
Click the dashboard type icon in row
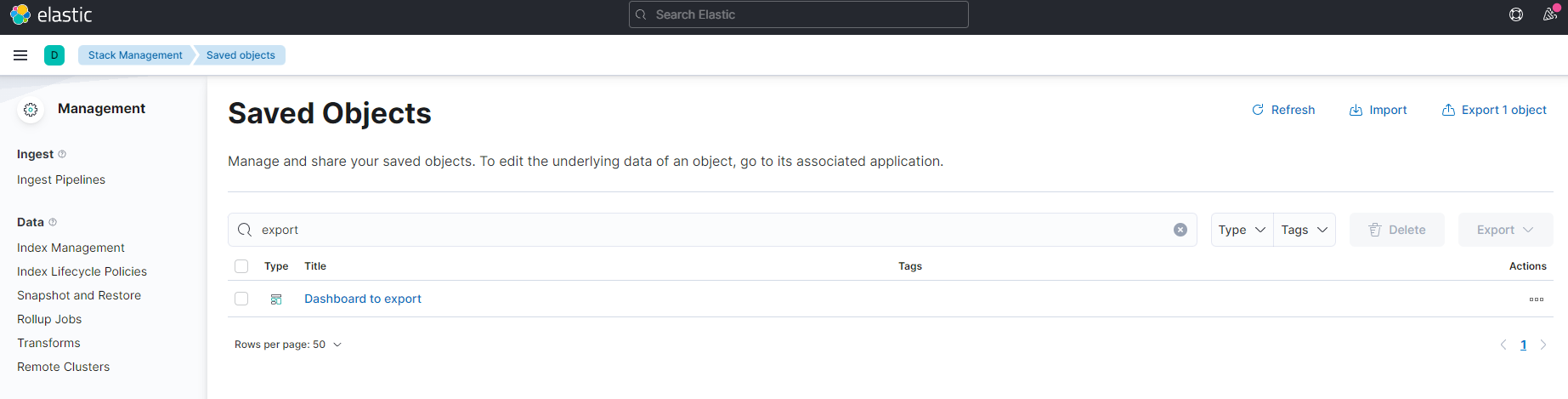[276, 299]
